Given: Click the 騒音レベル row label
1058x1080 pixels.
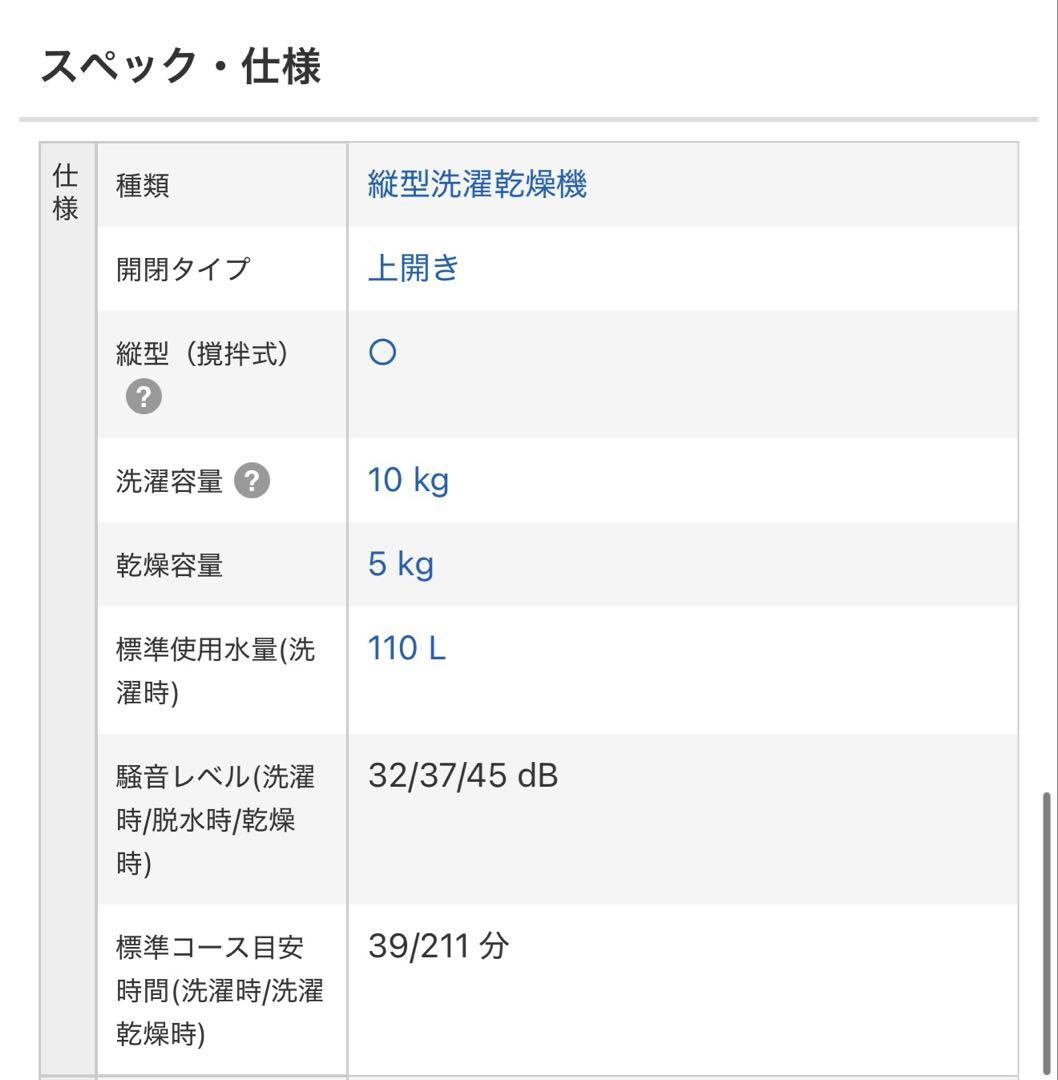Looking at the screenshot, I should point(215,819).
